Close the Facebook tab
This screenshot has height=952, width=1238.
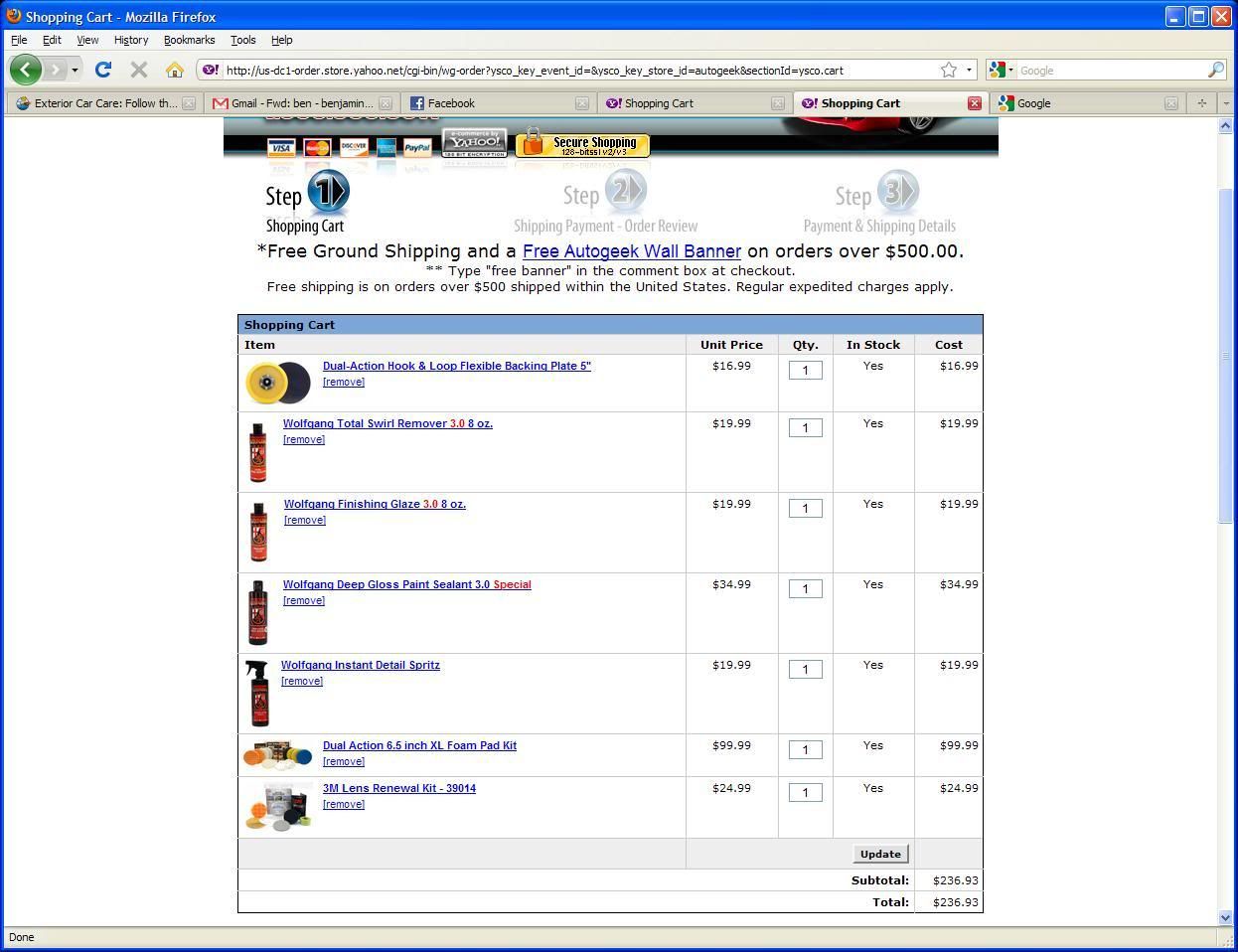[583, 103]
